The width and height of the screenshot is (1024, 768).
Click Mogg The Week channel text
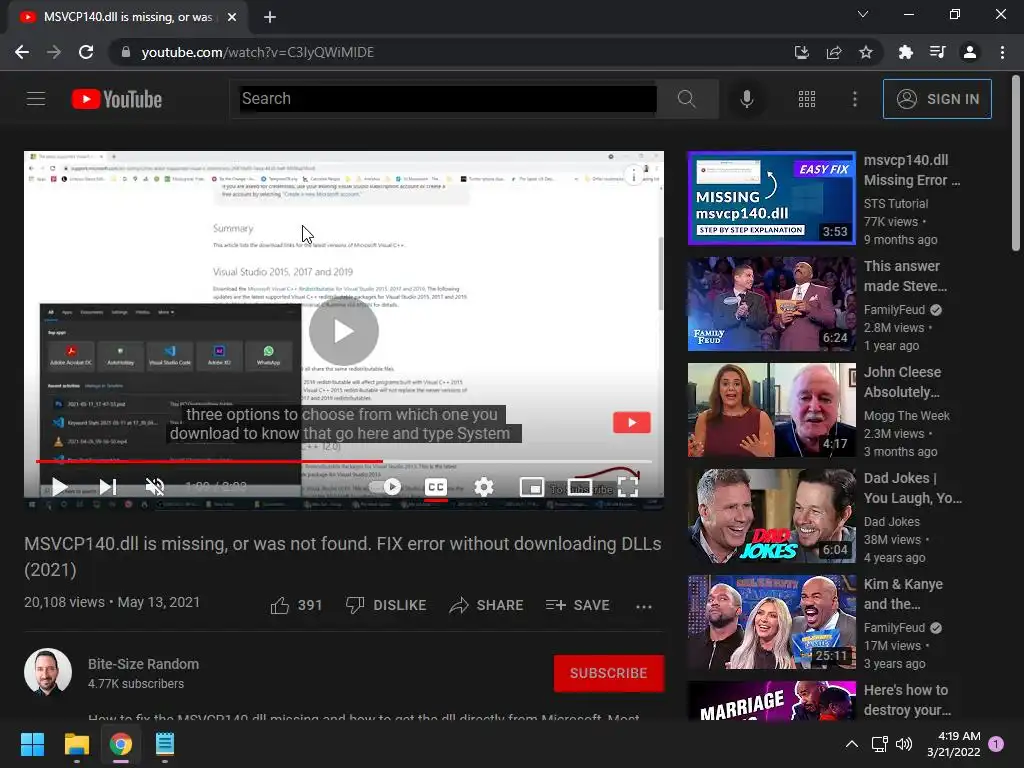[x=906, y=416]
